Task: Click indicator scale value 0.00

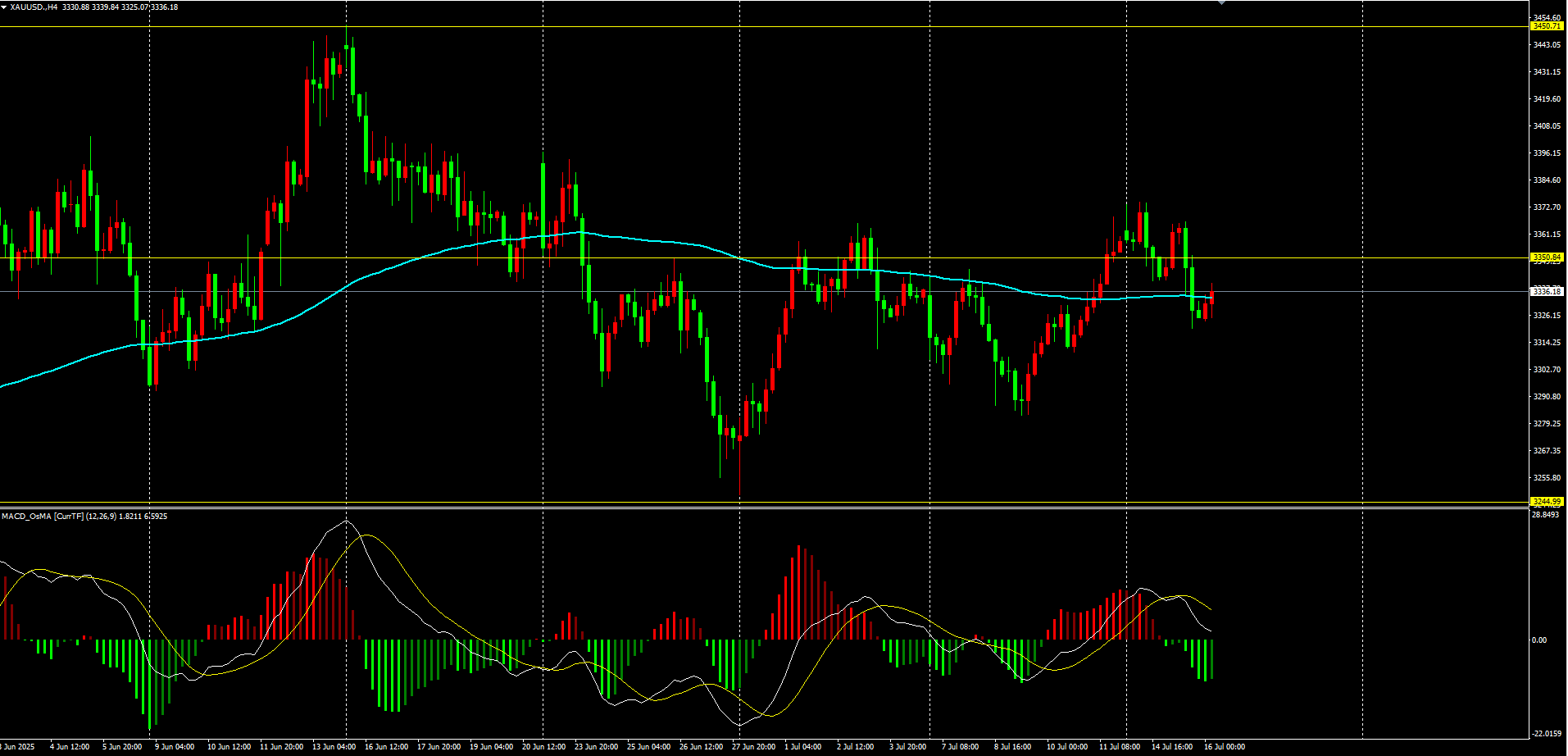Action: [x=1539, y=640]
